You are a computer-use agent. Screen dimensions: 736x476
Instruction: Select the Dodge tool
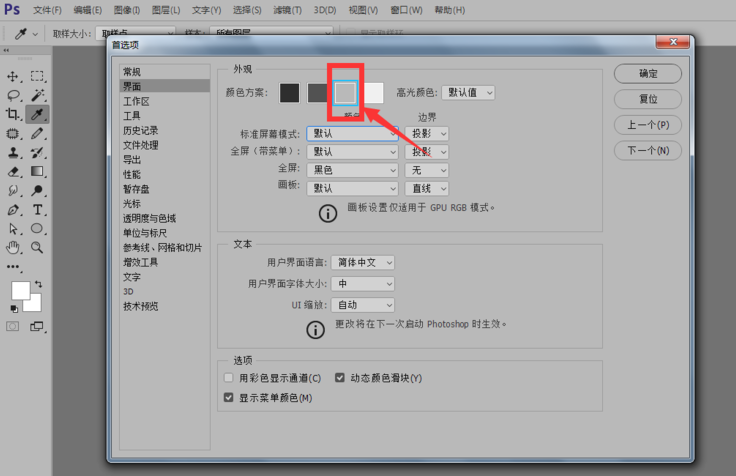pos(37,190)
